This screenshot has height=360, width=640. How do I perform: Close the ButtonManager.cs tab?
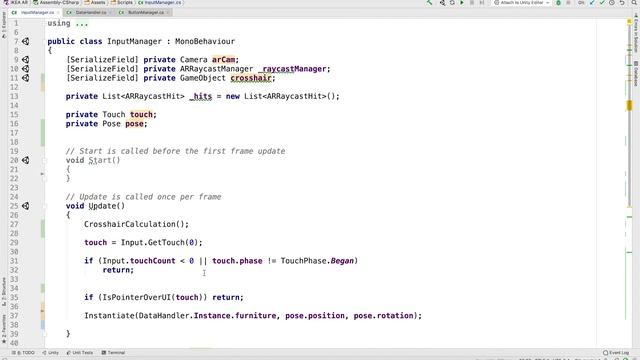pos(168,13)
